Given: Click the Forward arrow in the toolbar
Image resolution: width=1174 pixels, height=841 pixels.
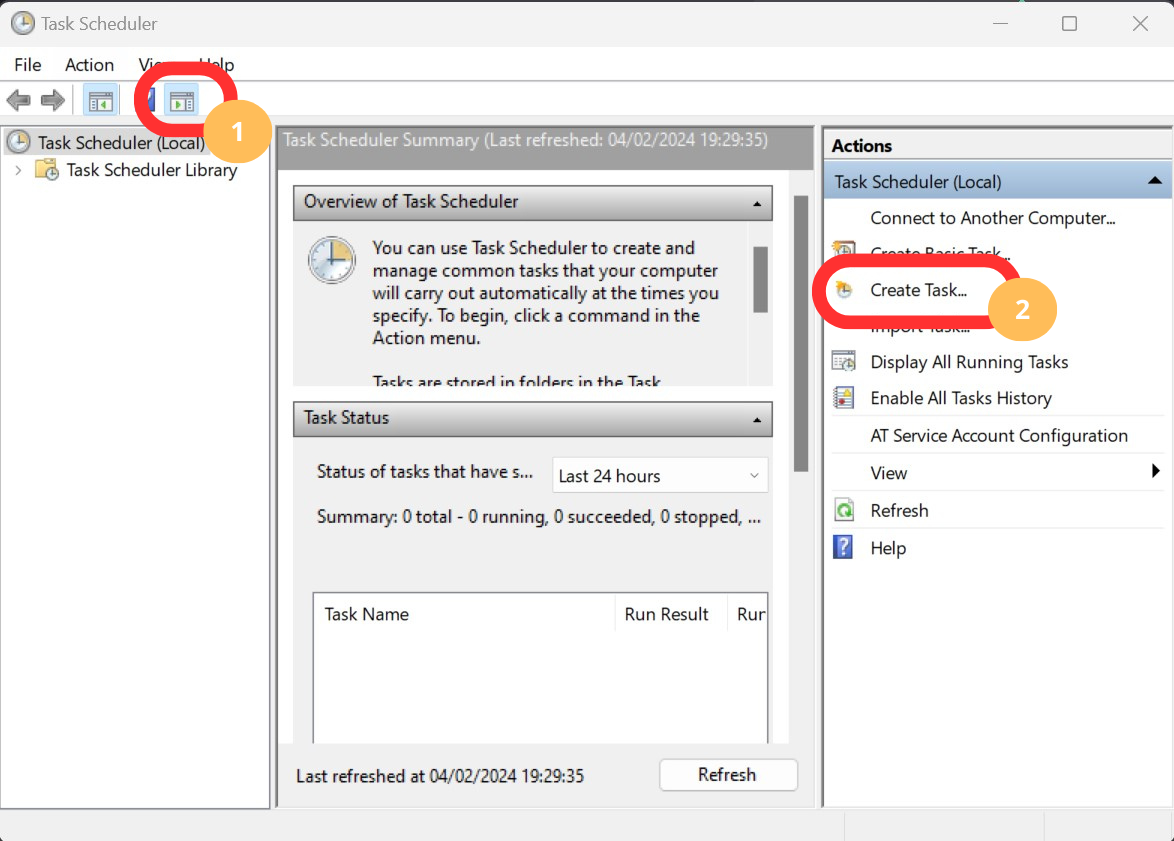Looking at the screenshot, I should coord(52,100).
